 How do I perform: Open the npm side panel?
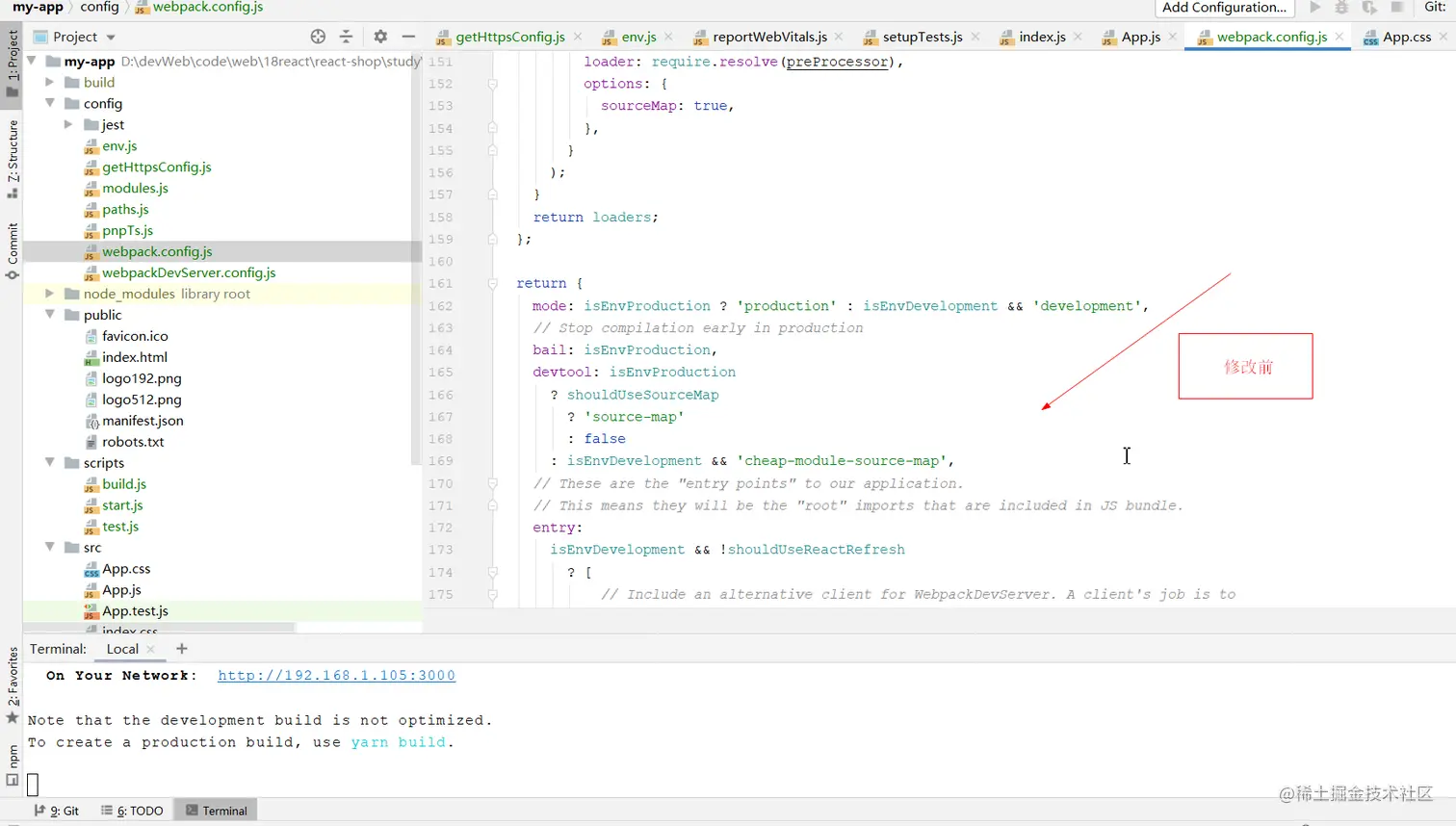point(12,764)
